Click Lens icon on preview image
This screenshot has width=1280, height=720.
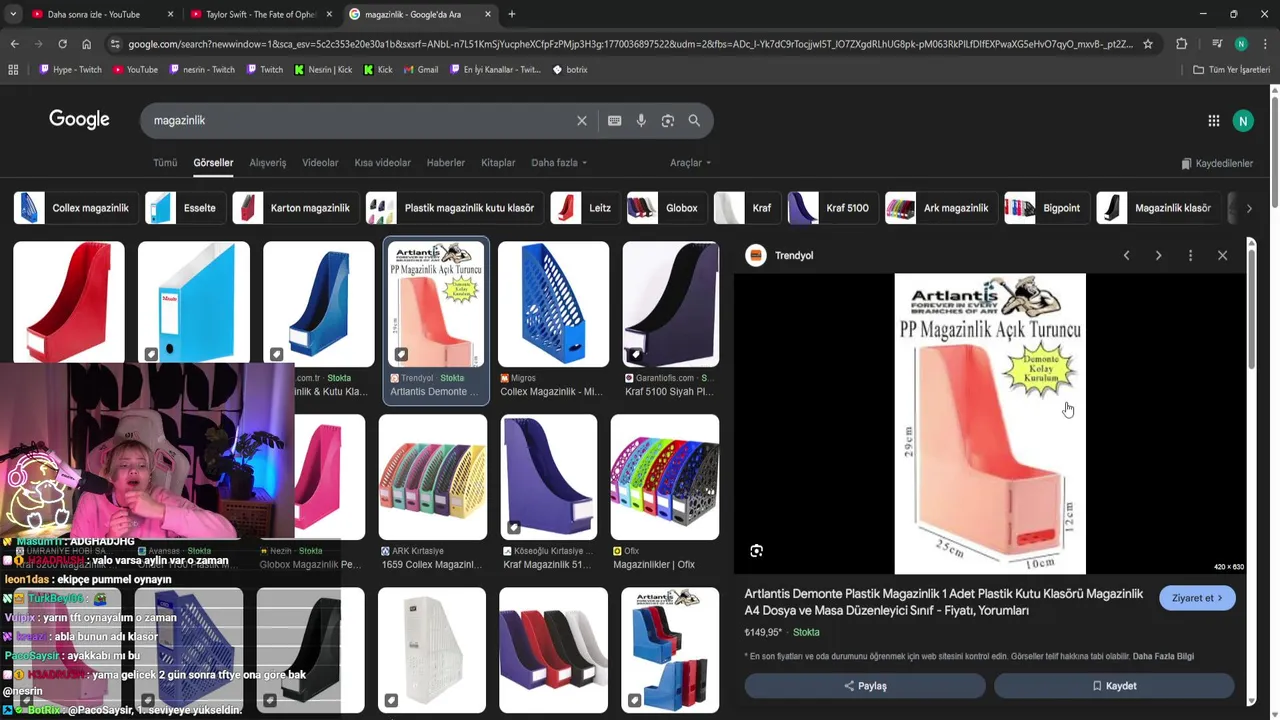point(756,551)
